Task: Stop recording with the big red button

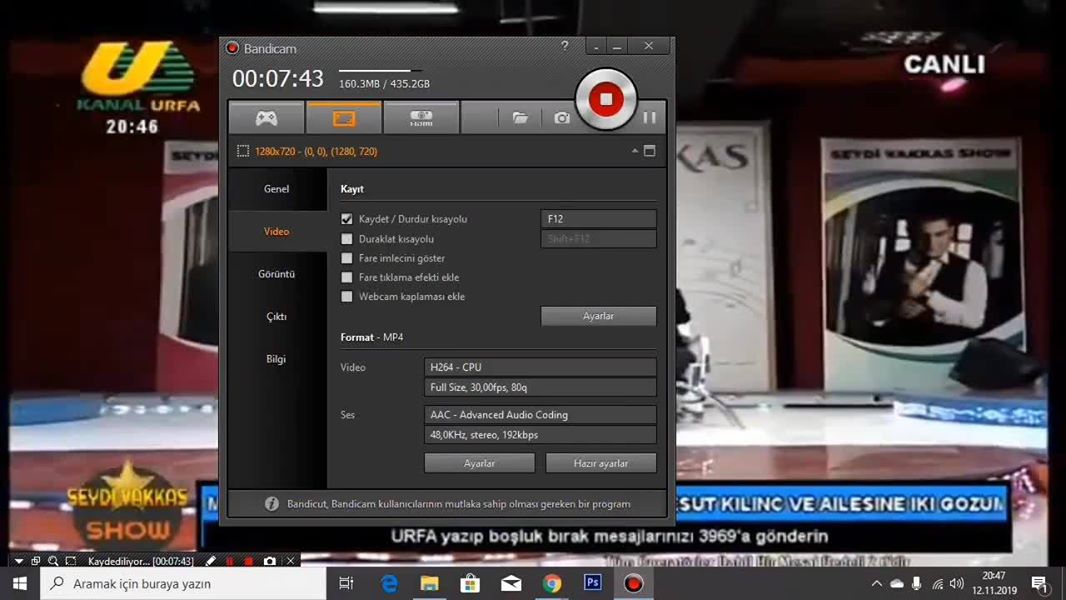Action: (x=606, y=99)
